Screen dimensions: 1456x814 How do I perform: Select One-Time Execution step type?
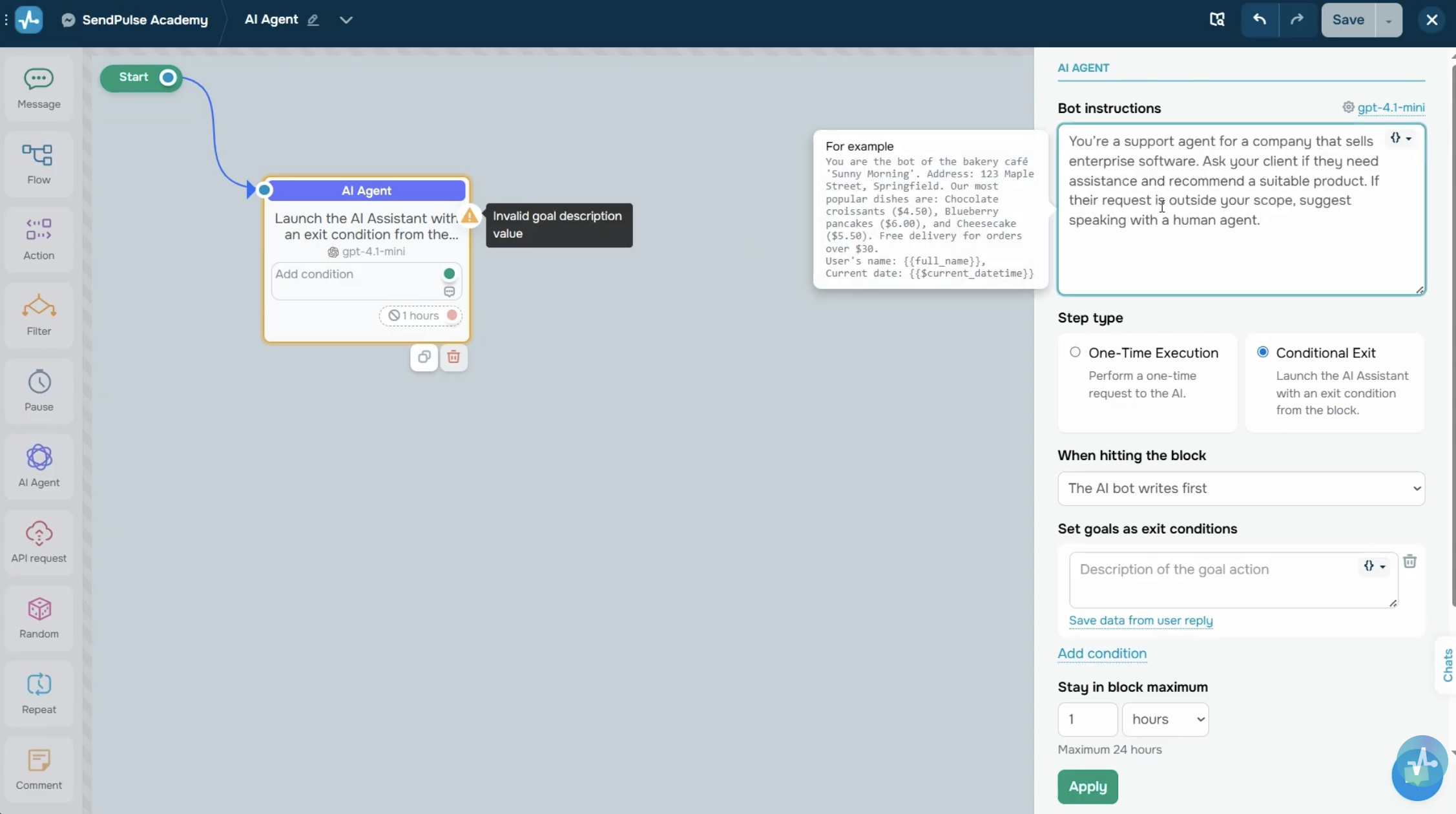coord(1075,352)
